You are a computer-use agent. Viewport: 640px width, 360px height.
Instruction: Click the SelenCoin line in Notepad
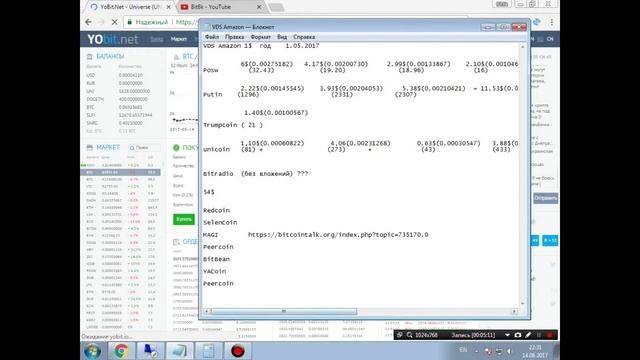[220, 222]
